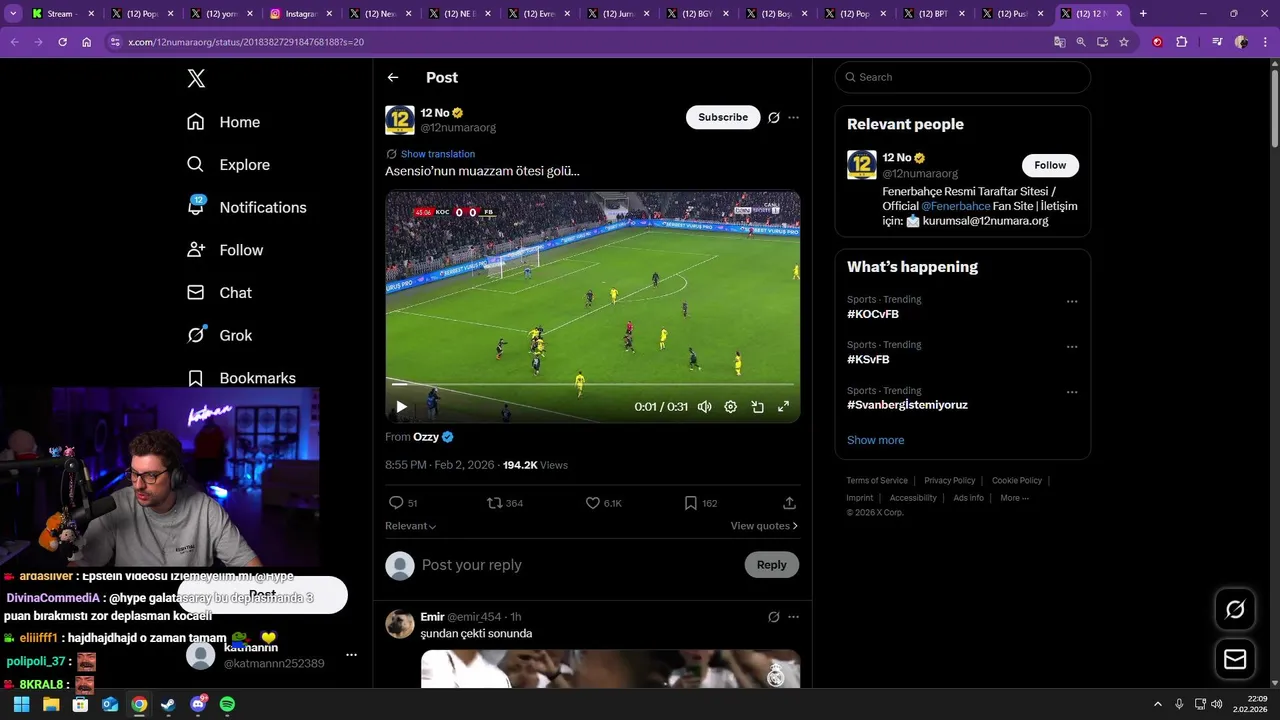Viewport: 1280px width, 720px height.
Task: Open Bookmarks in the sidebar
Action: point(241,378)
